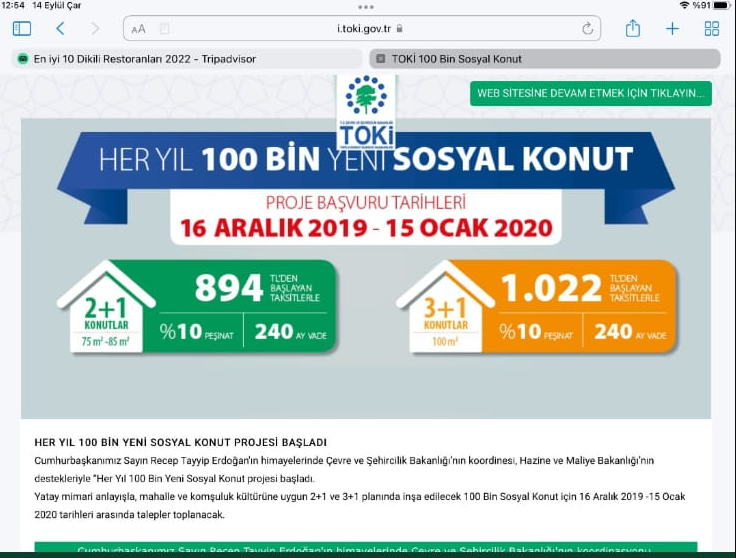Screen dimensions: 736x558
Task: Click %10 PEŞİNAT in the orange panel
Action: pyautogui.click(x=536, y=332)
